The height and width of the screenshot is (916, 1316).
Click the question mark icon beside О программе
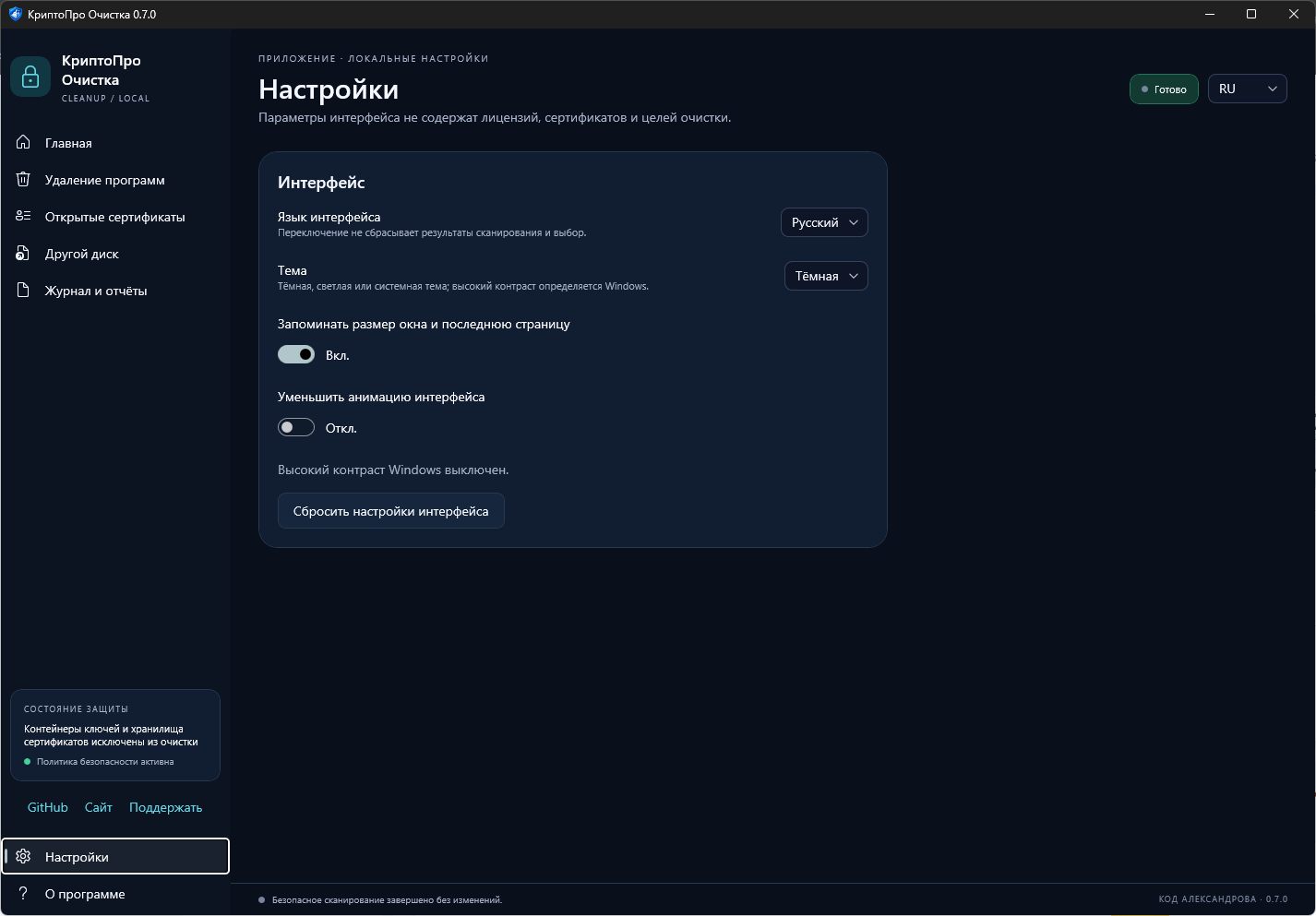click(x=24, y=893)
